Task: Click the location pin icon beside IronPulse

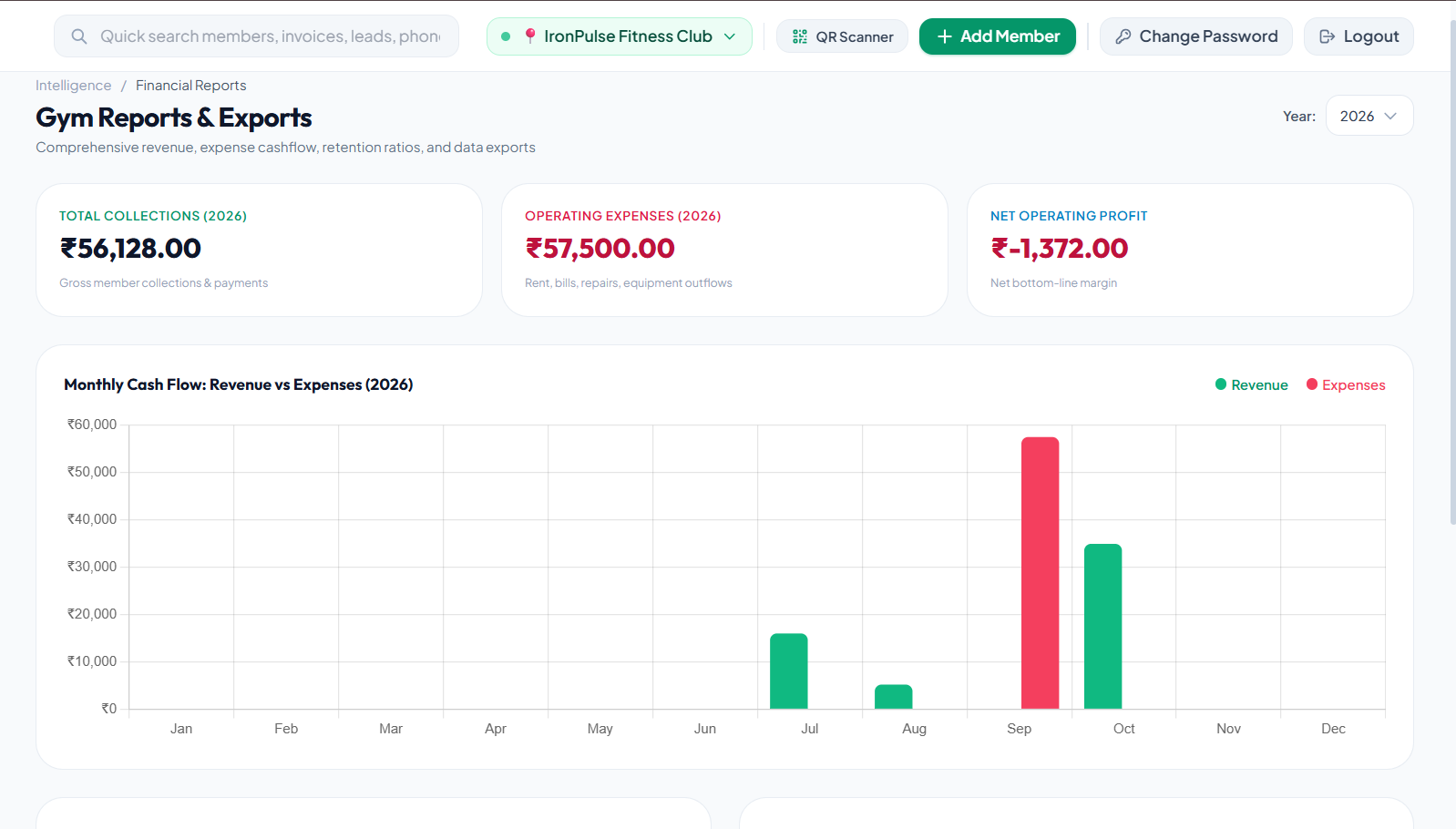Action: pos(529,36)
